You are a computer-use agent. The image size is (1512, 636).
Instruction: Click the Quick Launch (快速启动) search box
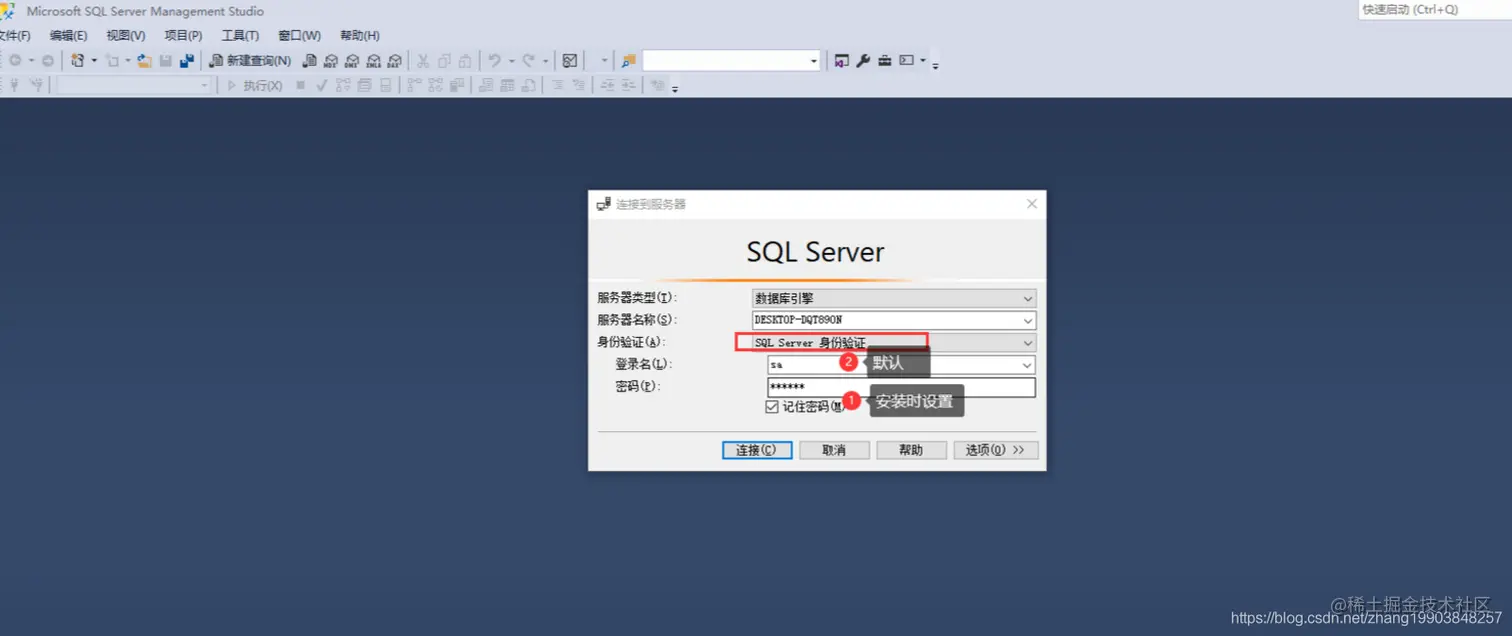click(x=1435, y=9)
